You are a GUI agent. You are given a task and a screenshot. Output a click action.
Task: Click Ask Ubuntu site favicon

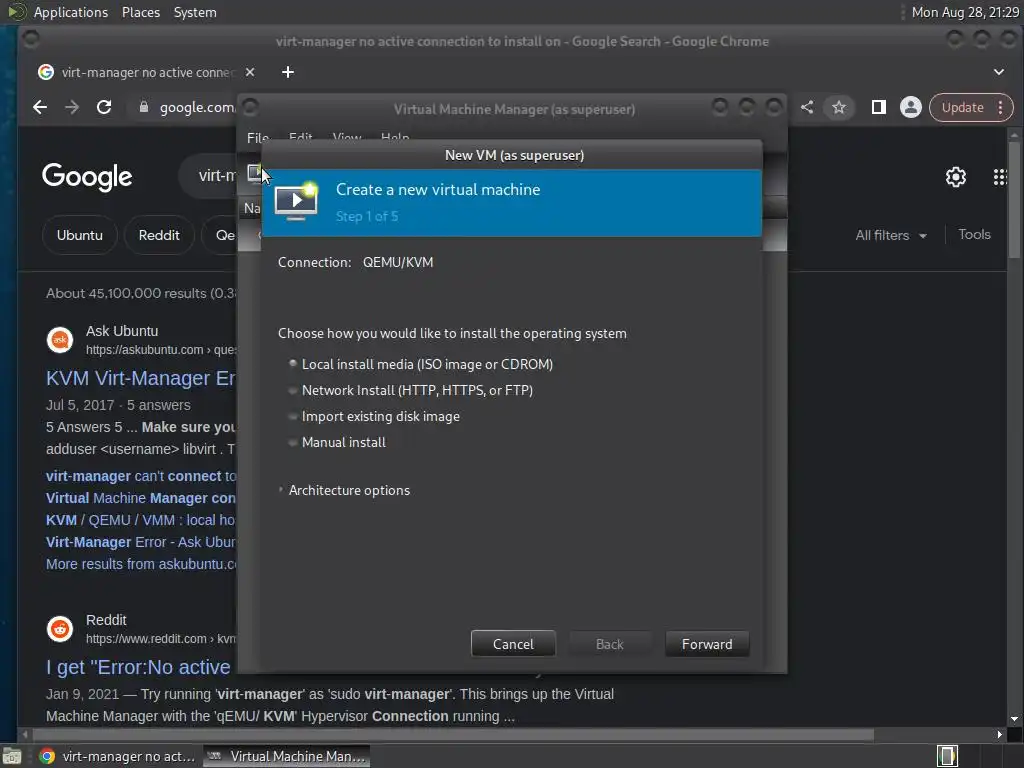tap(60, 340)
